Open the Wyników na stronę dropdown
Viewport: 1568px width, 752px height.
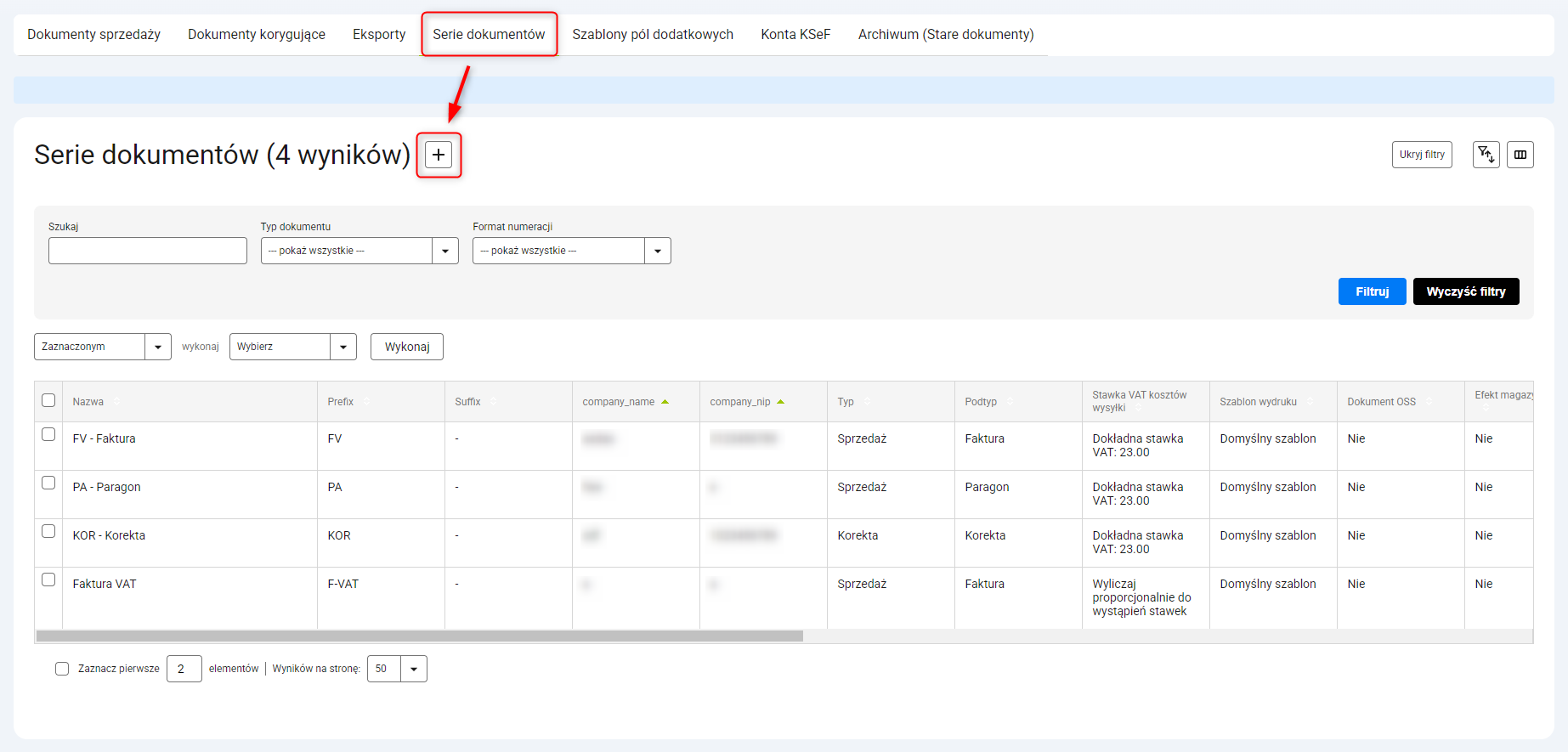pos(397,669)
